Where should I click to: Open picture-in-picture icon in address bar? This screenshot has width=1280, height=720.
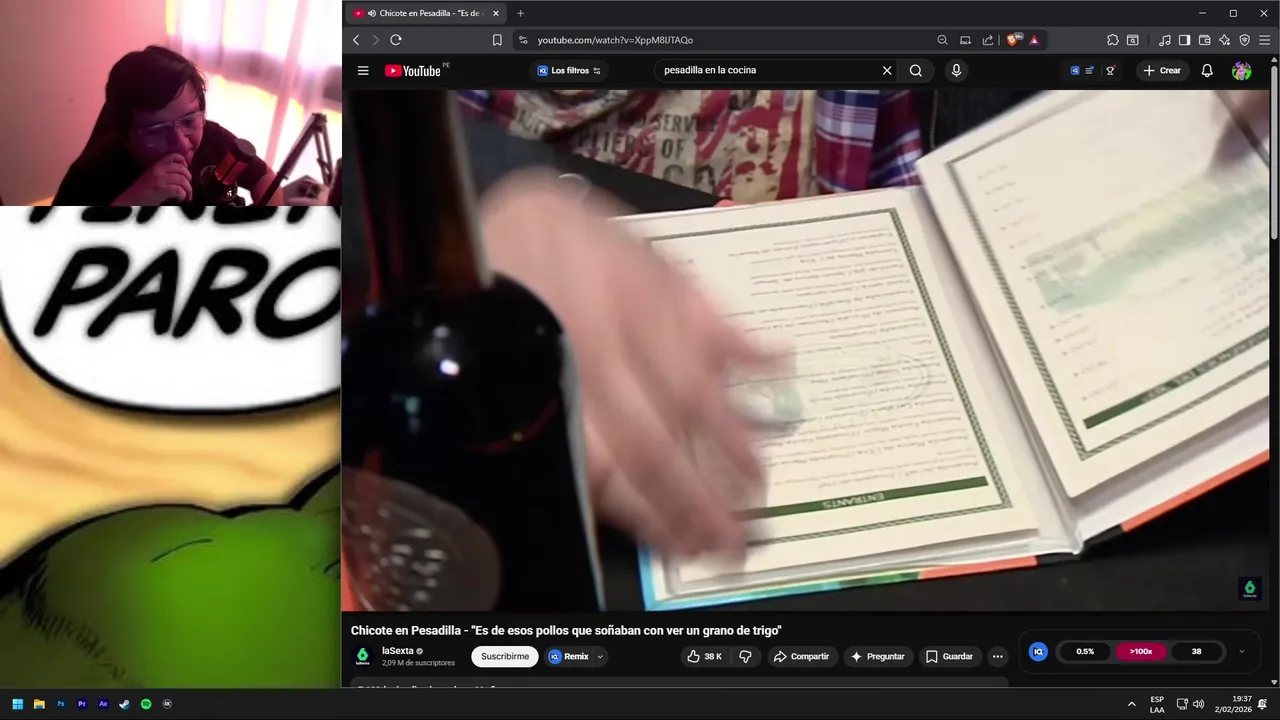pos(965,40)
